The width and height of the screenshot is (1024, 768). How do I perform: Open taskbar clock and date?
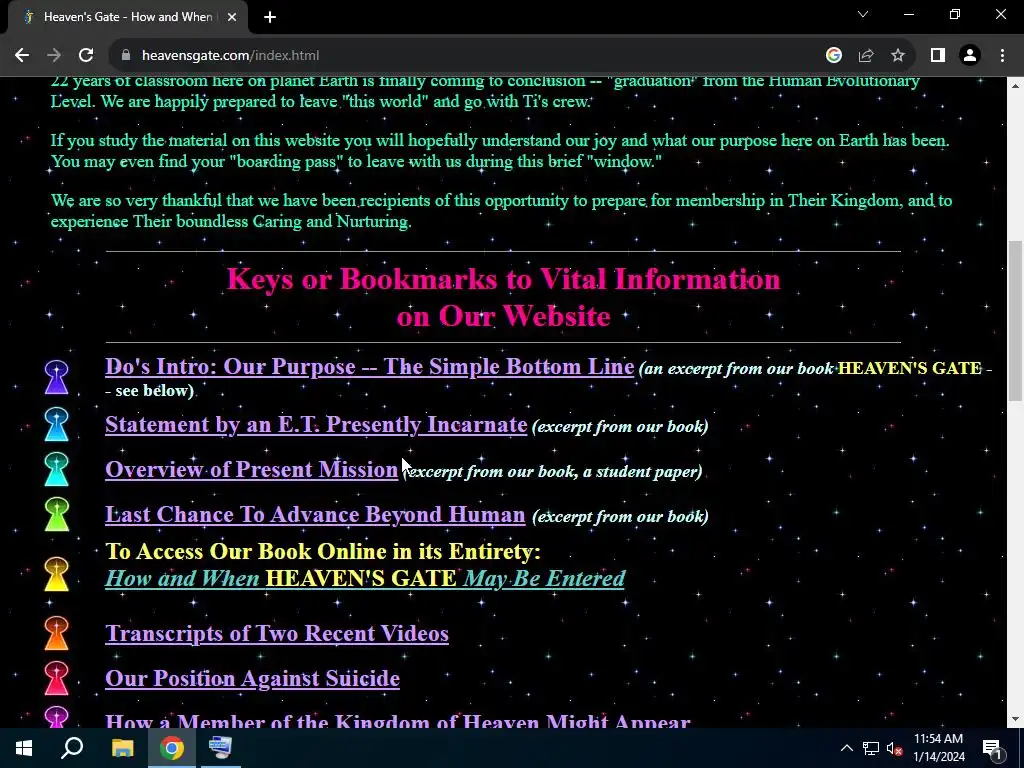(938, 748)
